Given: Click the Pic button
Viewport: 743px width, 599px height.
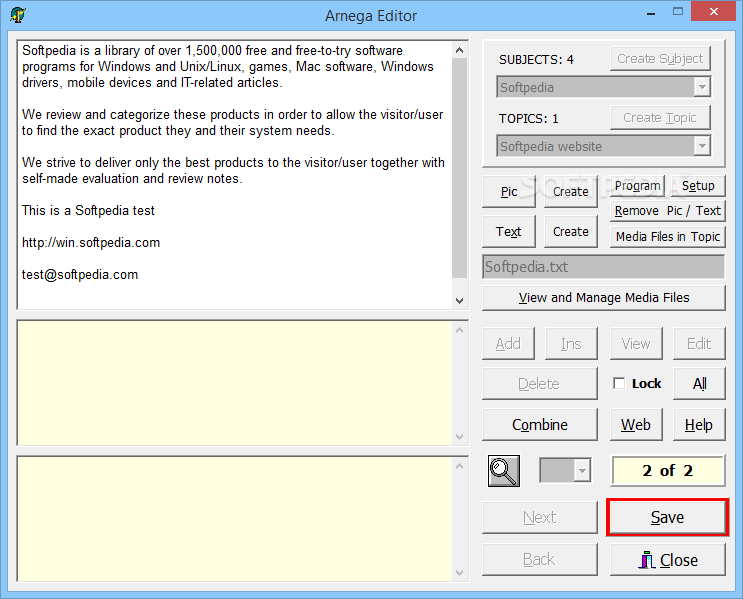Looking at the screenshot, I should 509,191.
